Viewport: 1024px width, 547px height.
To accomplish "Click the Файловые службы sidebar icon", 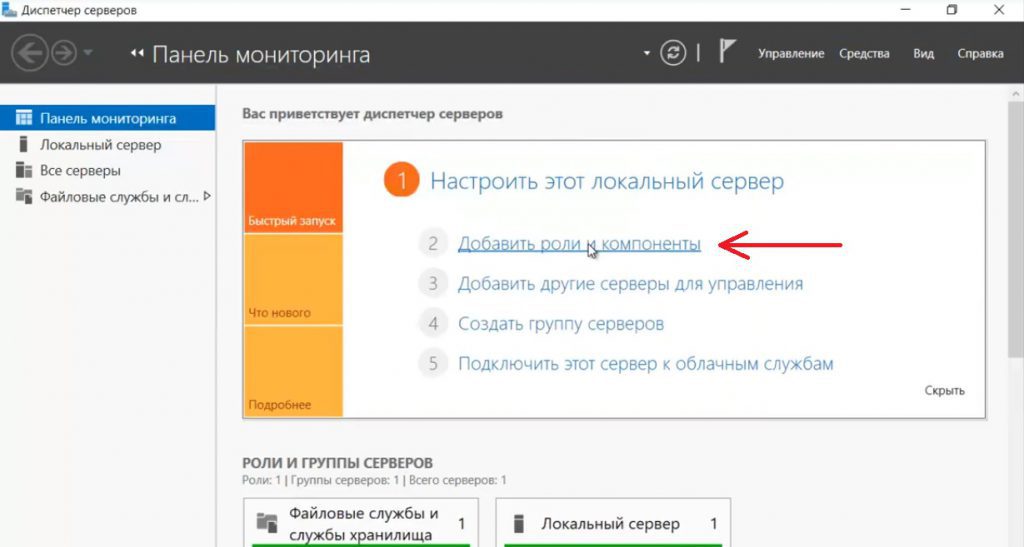I will coord(24,197).
